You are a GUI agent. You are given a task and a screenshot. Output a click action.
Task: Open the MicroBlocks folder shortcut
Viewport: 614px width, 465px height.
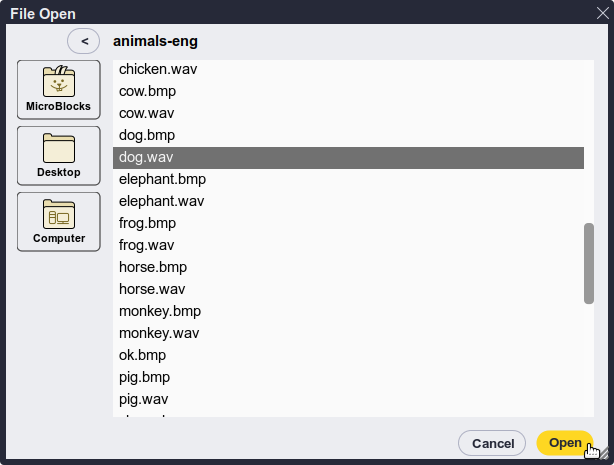(x=59, y=90)
